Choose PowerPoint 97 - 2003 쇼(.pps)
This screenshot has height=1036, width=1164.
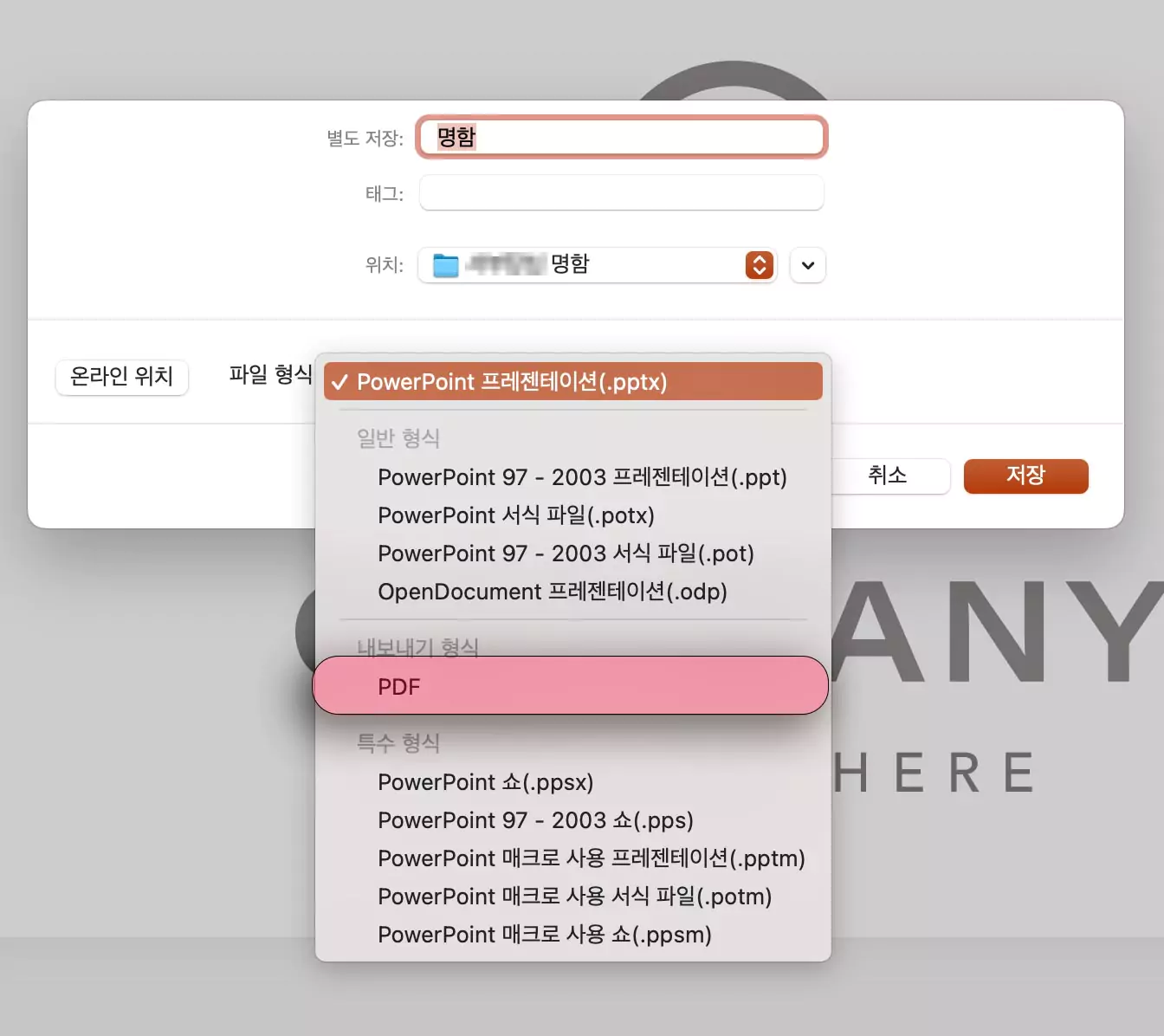572,820
